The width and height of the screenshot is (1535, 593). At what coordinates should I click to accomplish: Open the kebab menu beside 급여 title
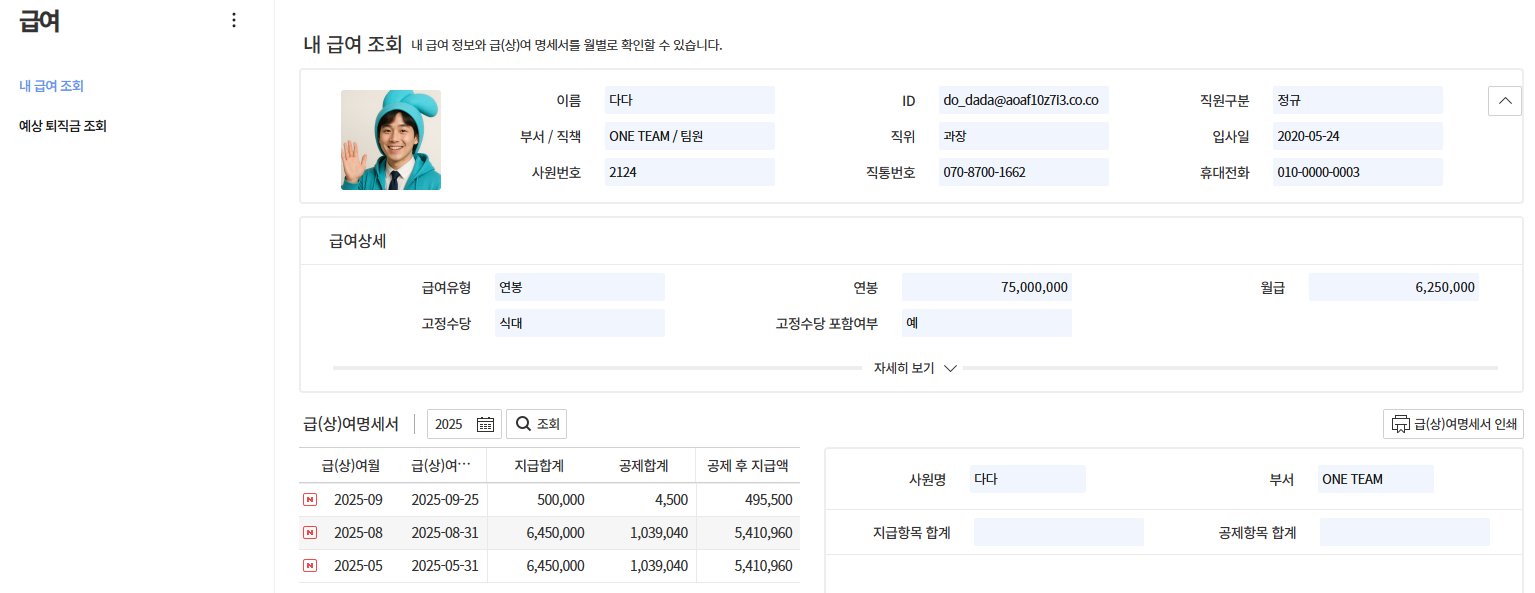click(233, 19)
